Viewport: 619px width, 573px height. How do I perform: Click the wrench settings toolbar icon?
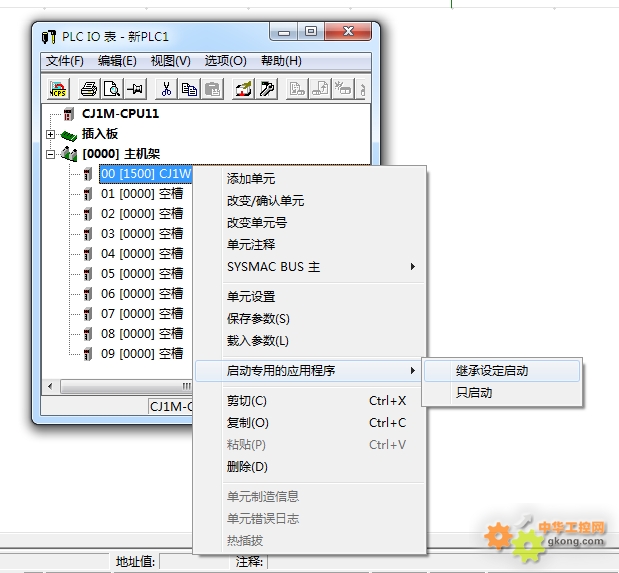[x=267, y=89]
